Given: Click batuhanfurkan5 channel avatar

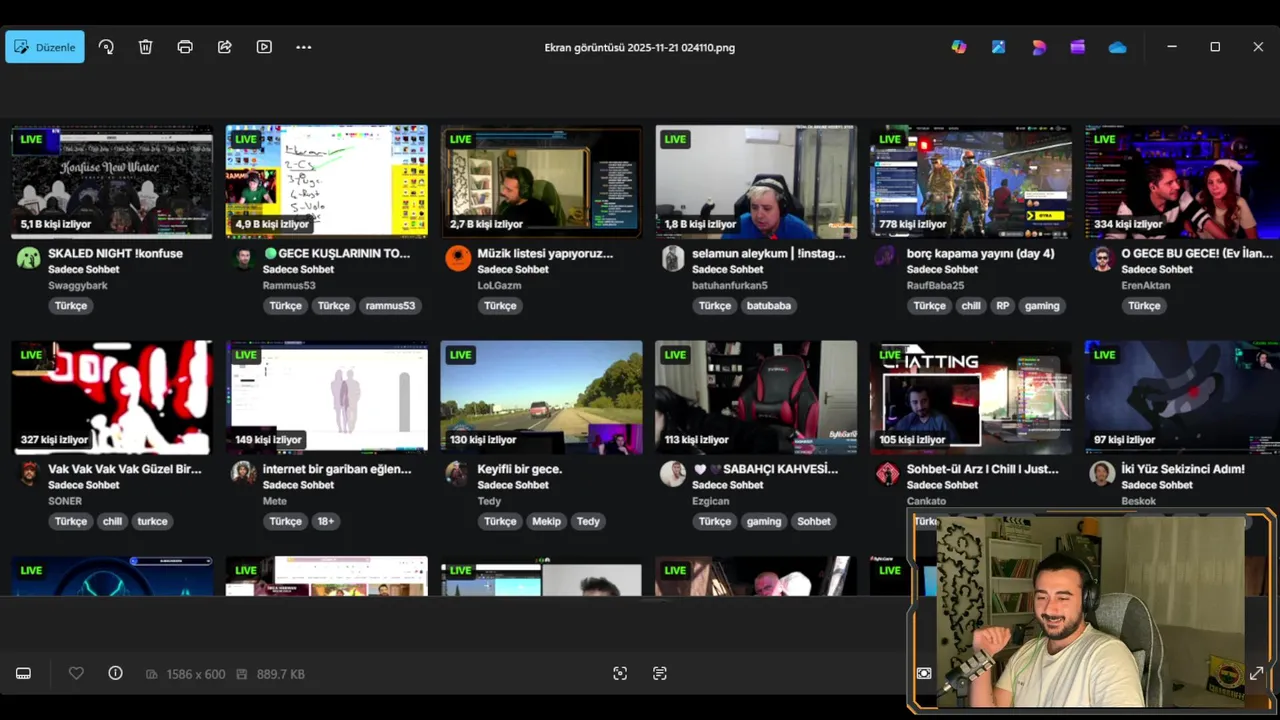Looking at the screenshot, I should coord(673,258).
